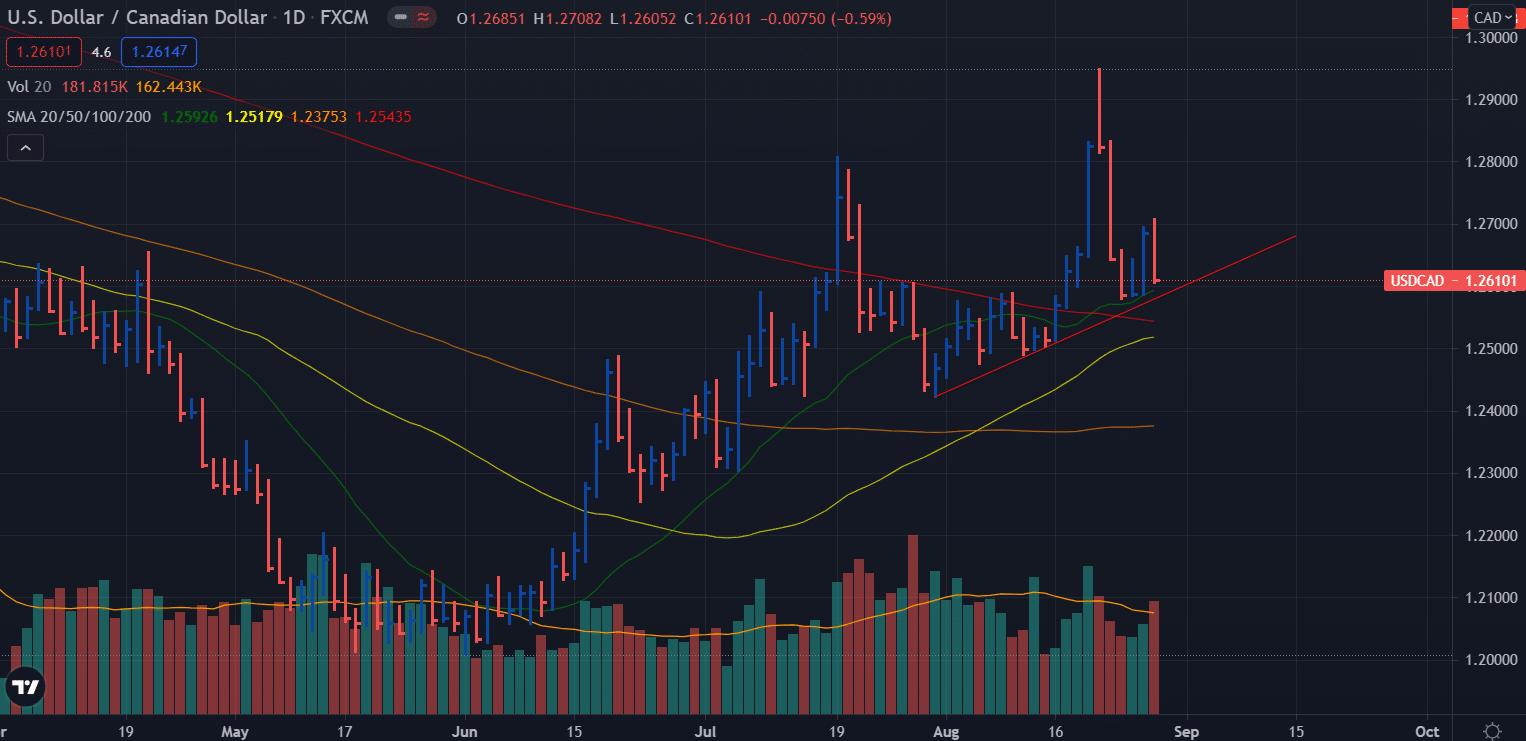Click the U.S. Dollar / Canadian Dollar title
1526x741 pixels.
pos(137,18)
